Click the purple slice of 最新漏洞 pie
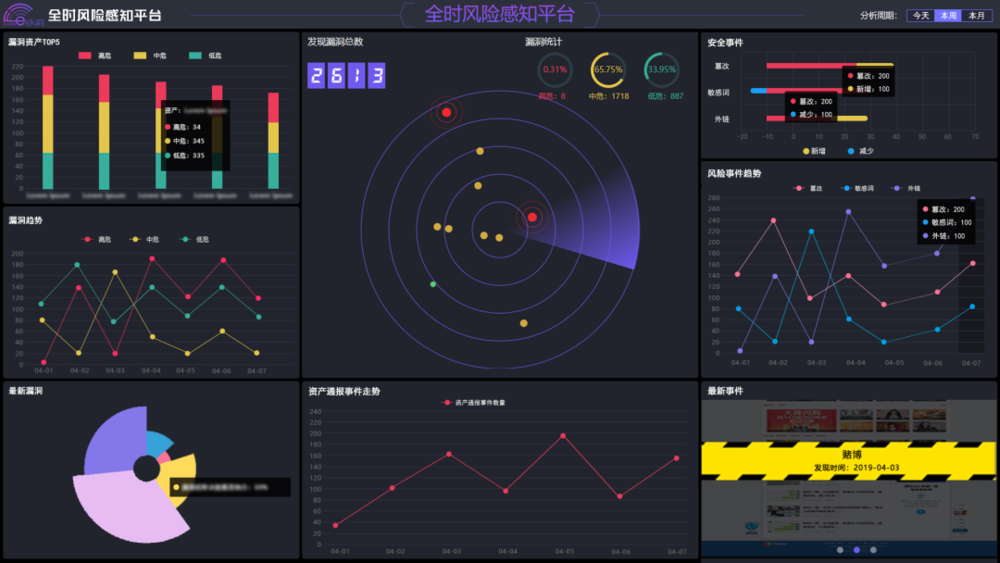This screenshot has width=1000, height=563. 115,443
